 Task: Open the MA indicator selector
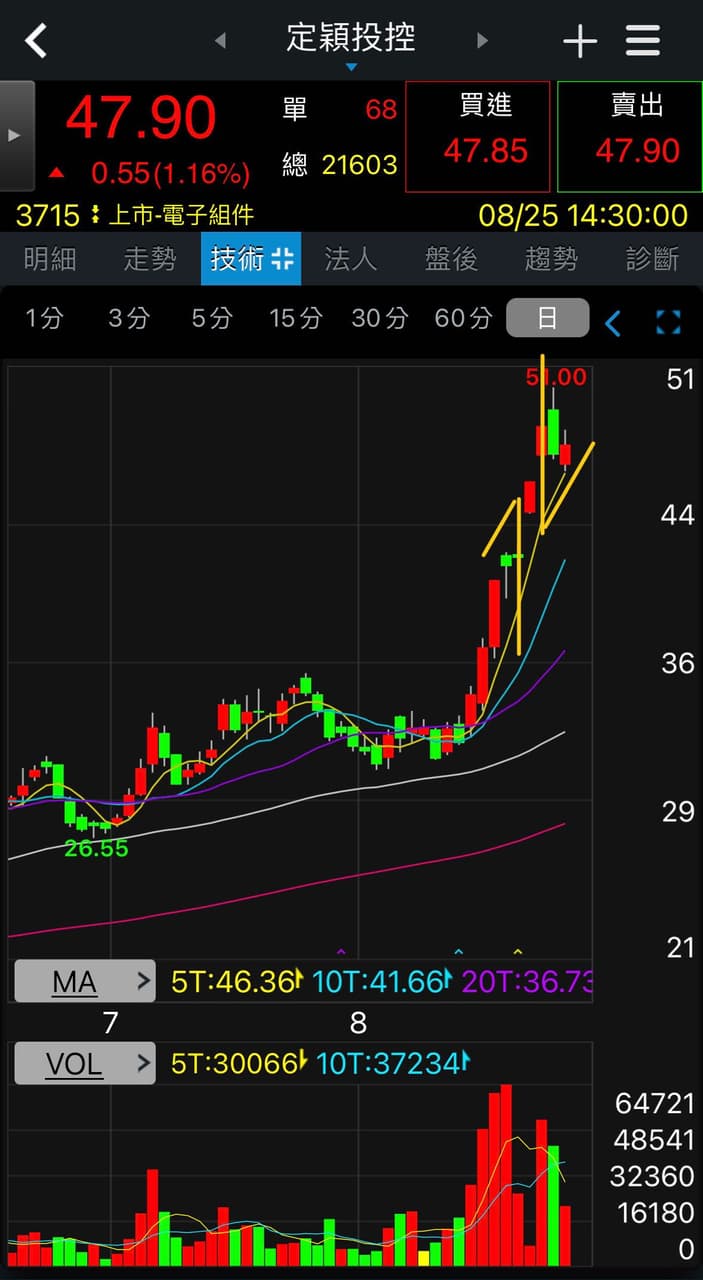(x=85, y=982)
